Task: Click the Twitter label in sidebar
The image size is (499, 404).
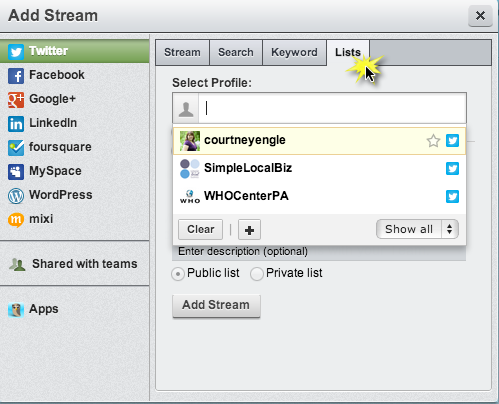Action: [48, 51]
